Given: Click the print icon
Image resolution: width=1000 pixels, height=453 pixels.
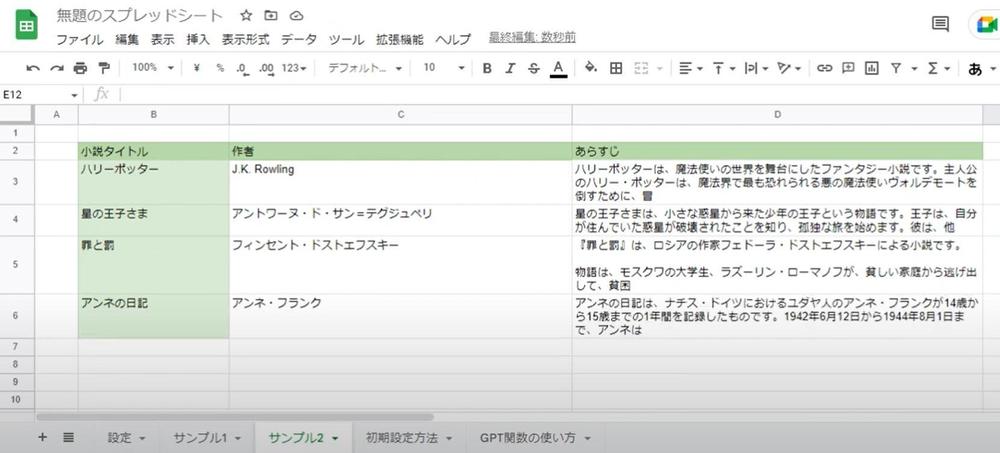Looking at the screenshot, I should 80,68.
